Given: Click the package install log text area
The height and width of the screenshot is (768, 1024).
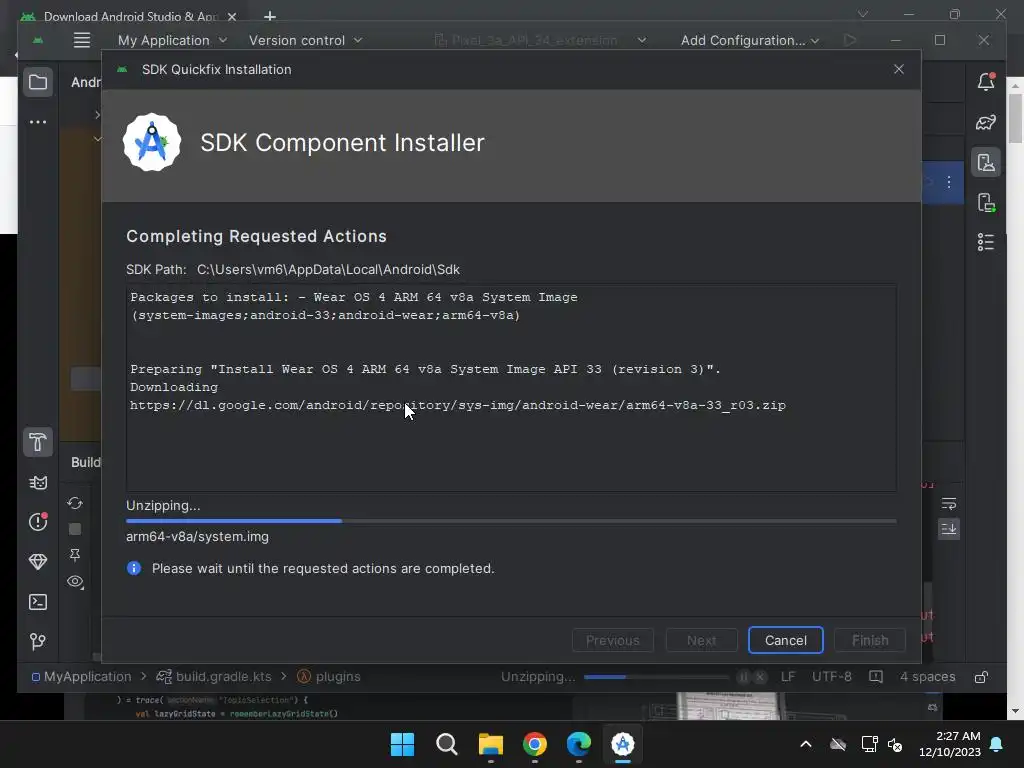Looking at the screenshot, I should [511, 388].
